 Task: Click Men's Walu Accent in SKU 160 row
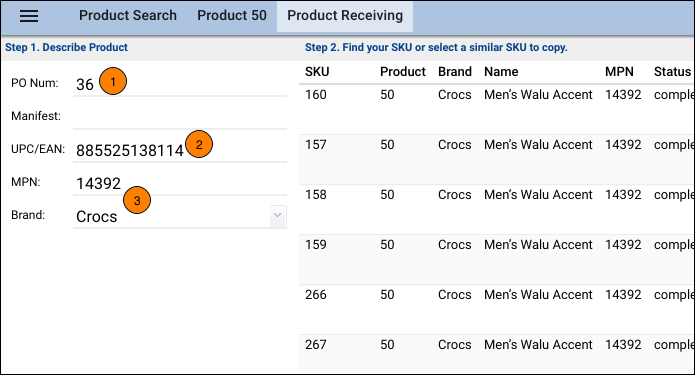pyautogui.click(x=538, y=94)
